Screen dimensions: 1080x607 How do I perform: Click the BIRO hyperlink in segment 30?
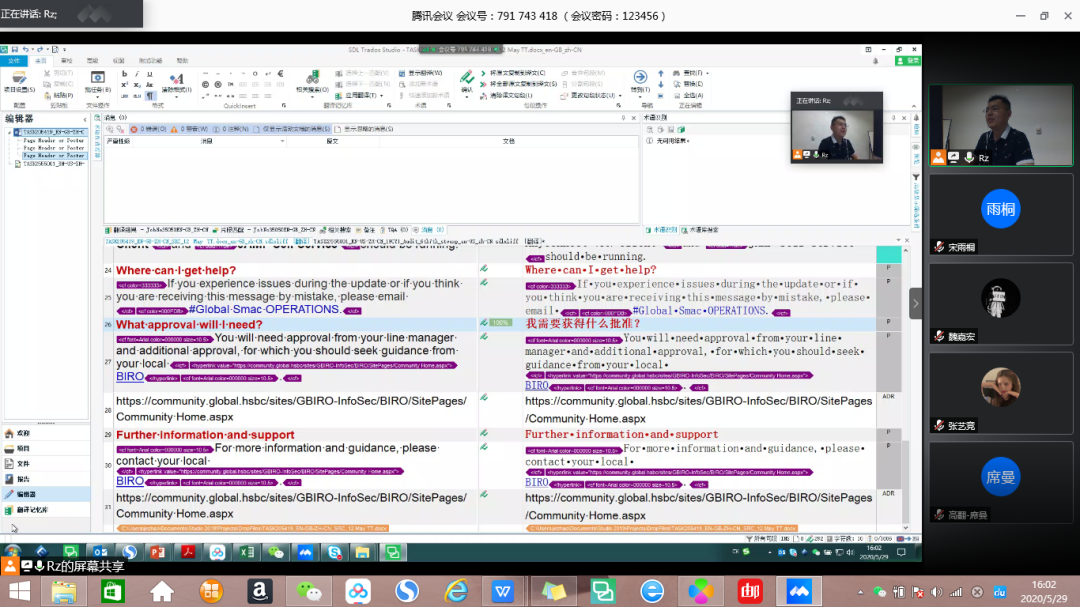click(x=130, y=481)
